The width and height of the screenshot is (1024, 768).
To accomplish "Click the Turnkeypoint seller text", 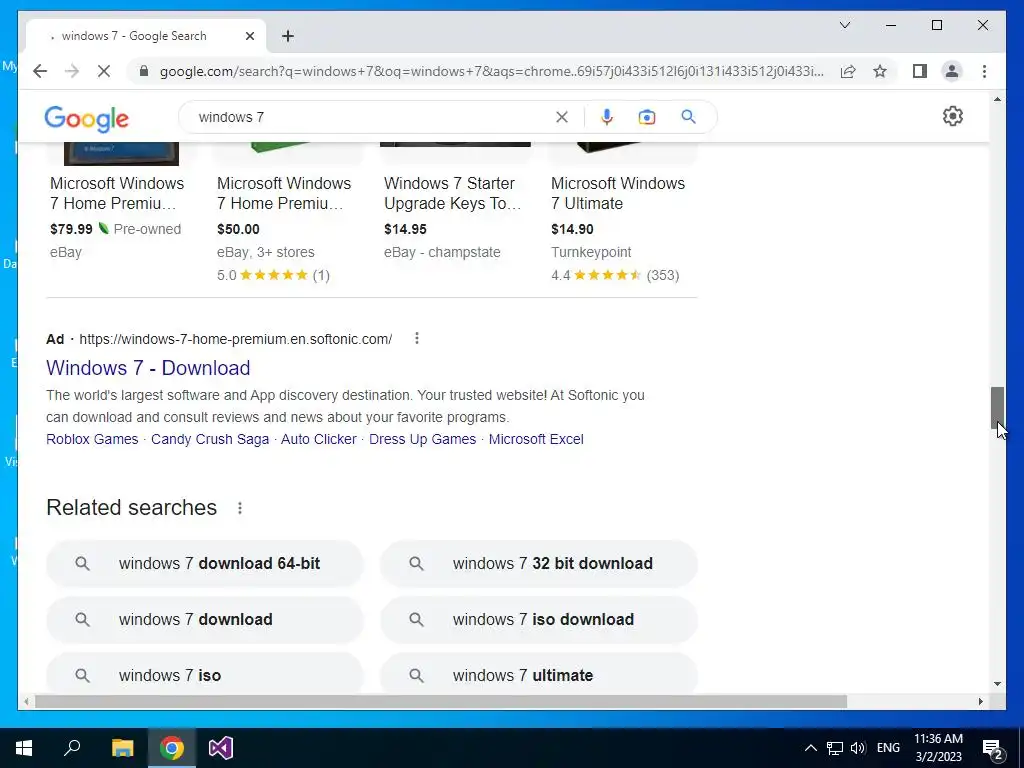I will click(591, 252).
